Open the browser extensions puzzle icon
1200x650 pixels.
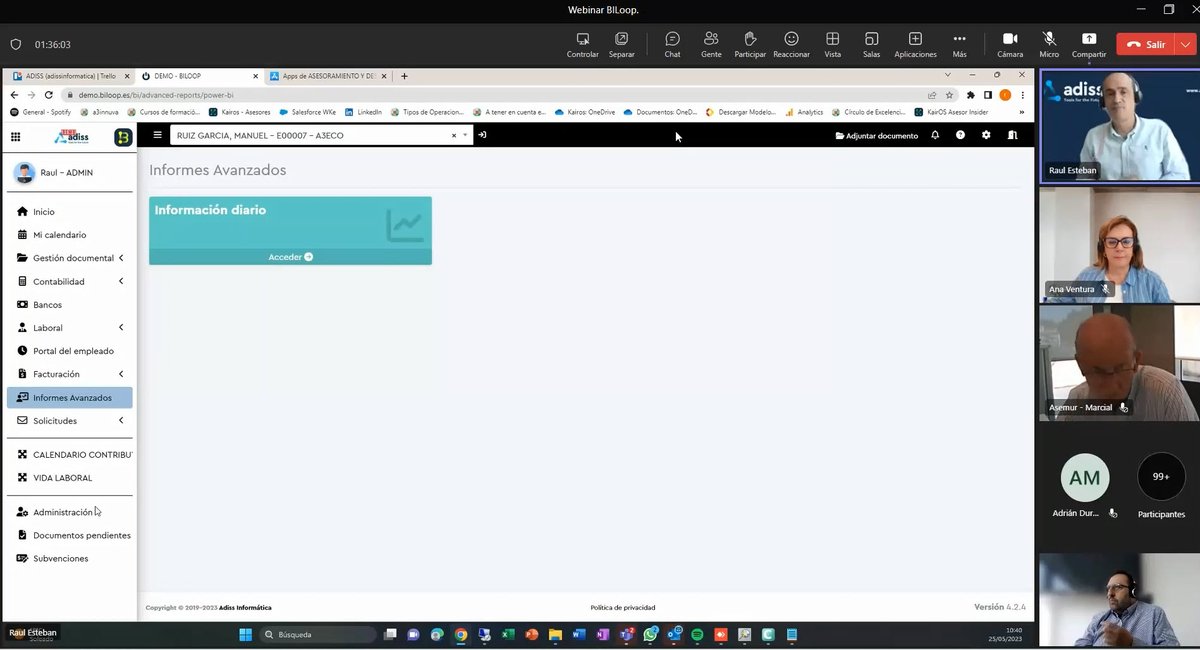[x=970, y=95]
